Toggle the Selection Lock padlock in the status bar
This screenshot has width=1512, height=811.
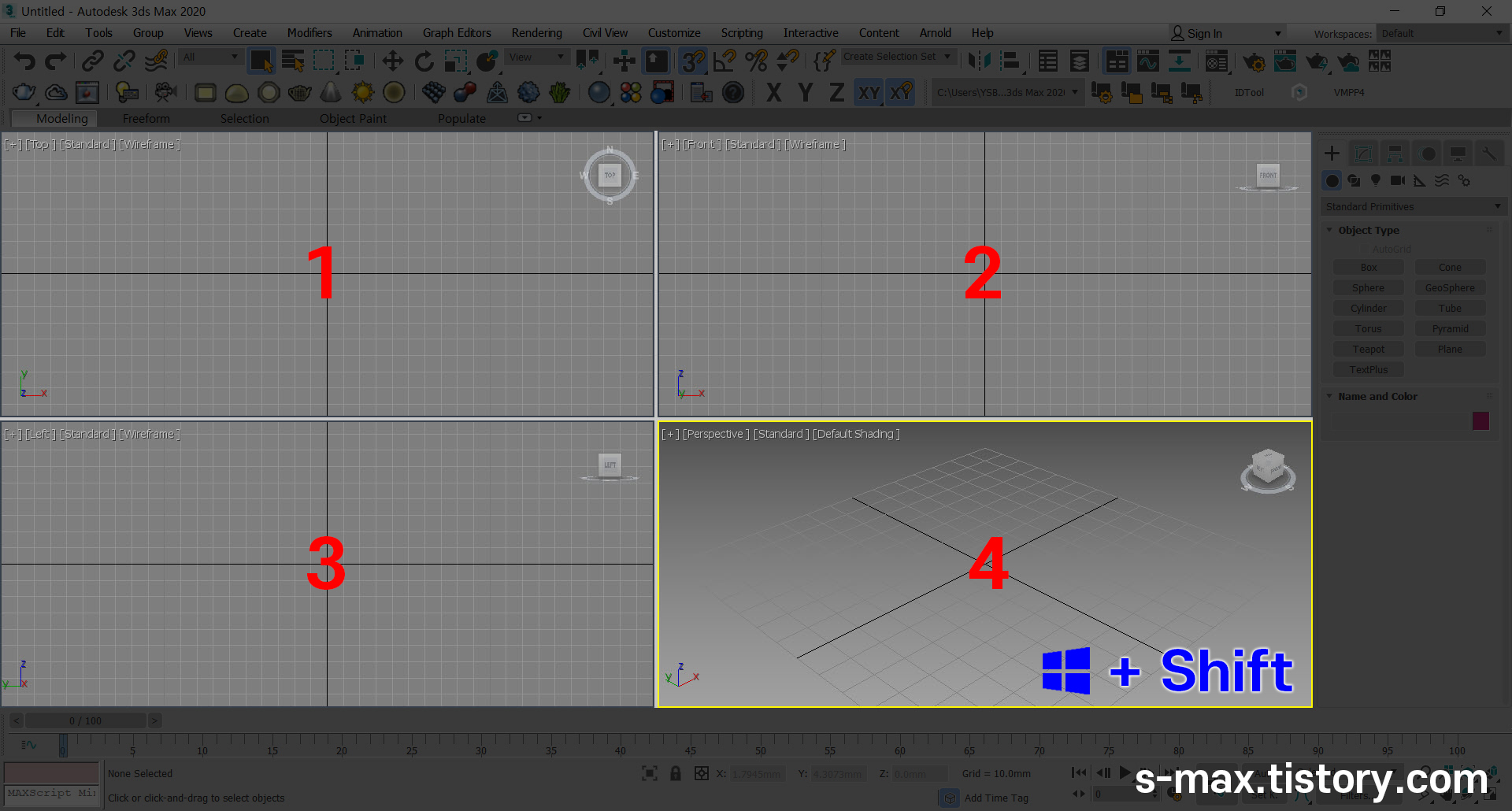pyautogui.click(x=676, y=774)
